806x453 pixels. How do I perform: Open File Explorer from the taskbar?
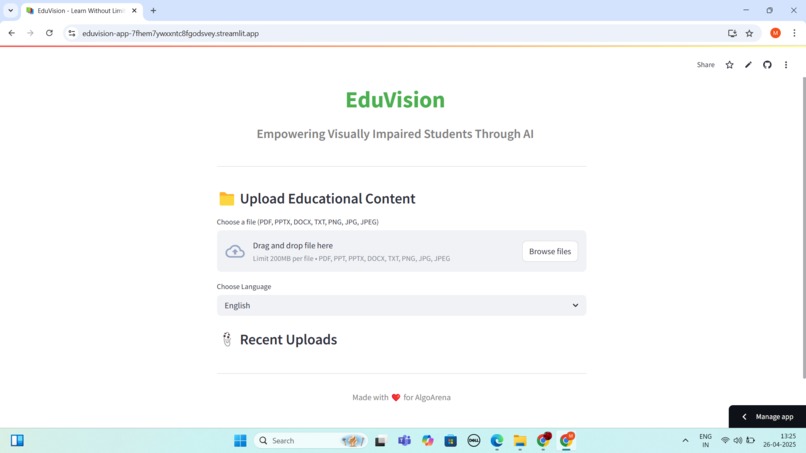[x=520, y=441]
